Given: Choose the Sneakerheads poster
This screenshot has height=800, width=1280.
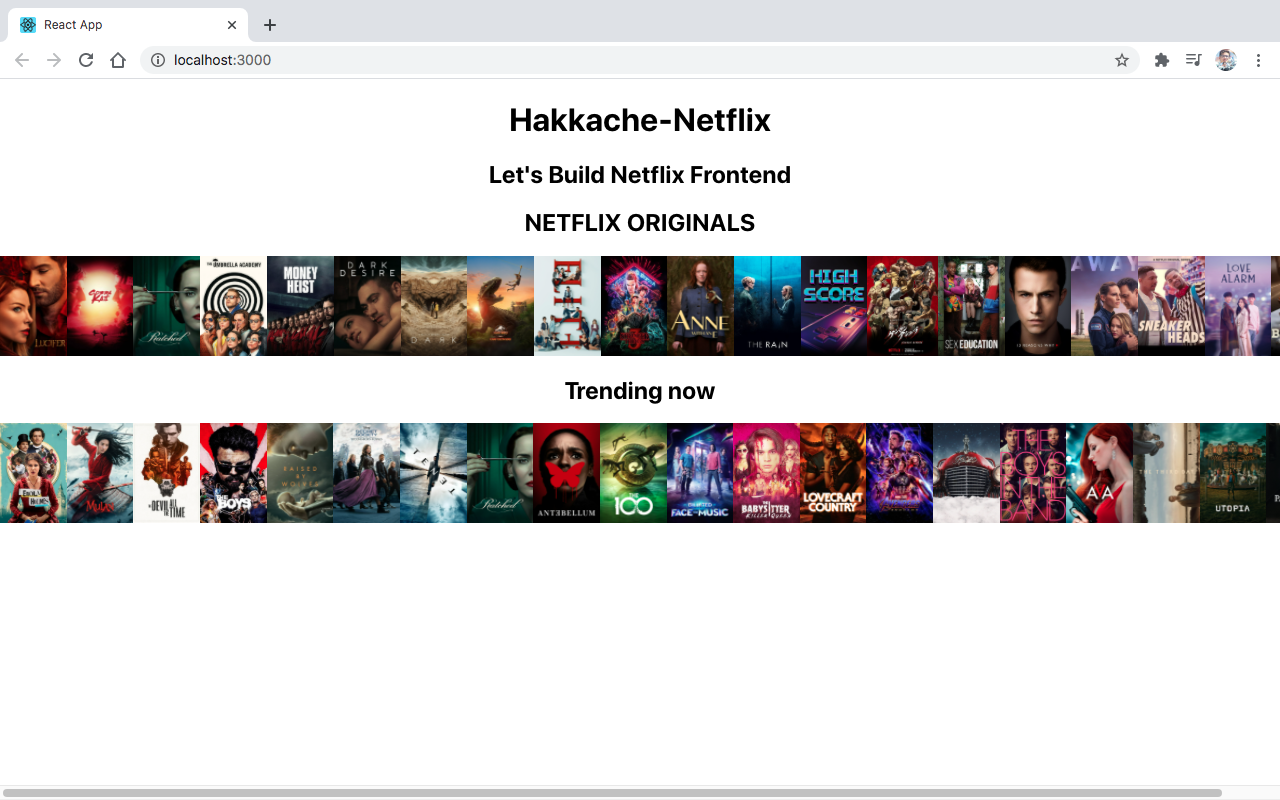Looking at the screenshot, I should coord(1171,306).
